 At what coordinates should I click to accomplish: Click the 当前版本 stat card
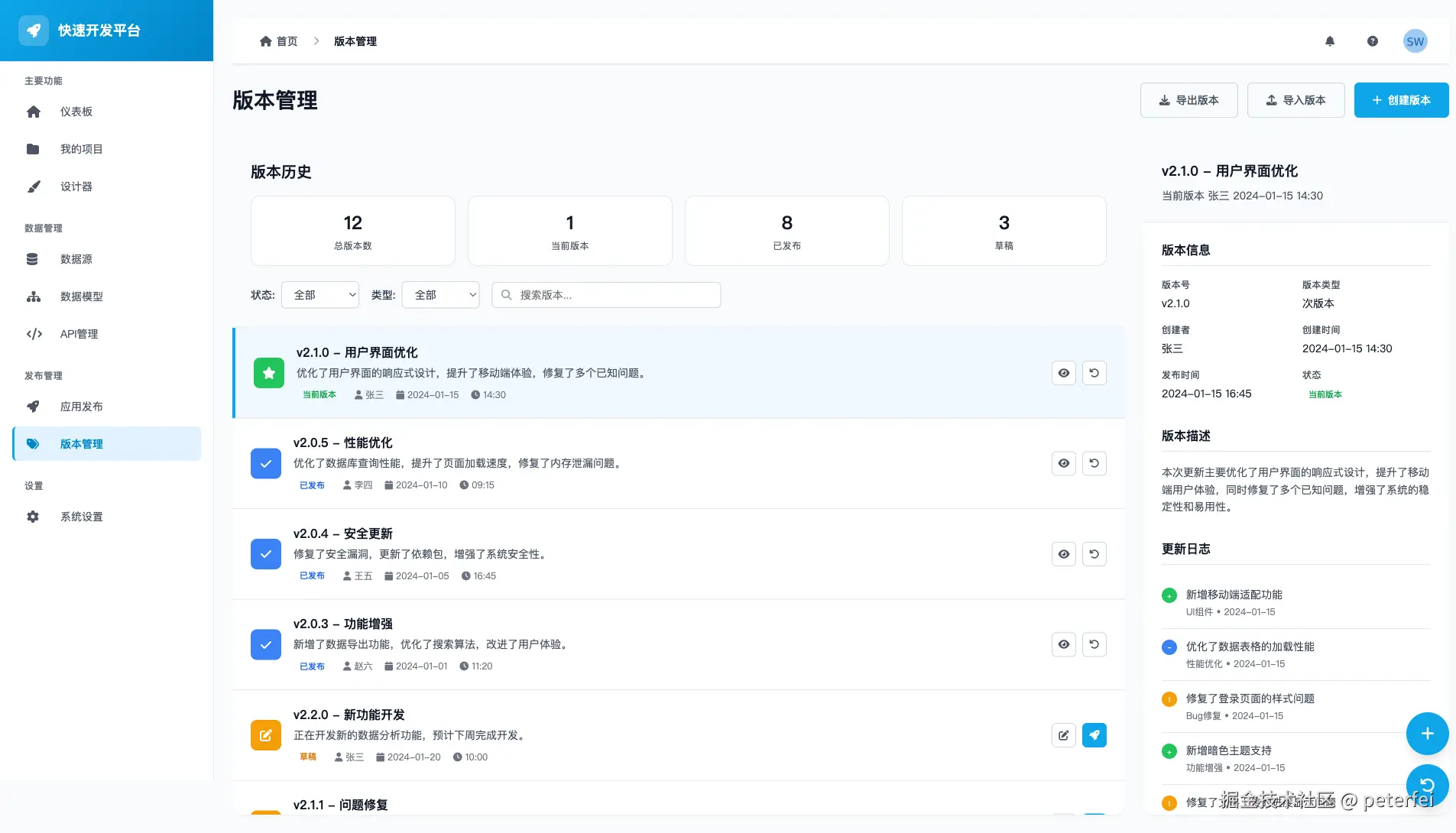[x=570, y=231]
